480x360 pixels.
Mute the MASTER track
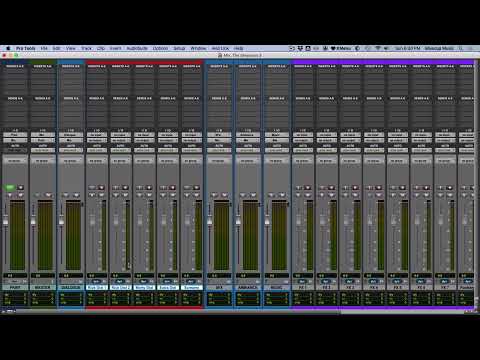49,195
